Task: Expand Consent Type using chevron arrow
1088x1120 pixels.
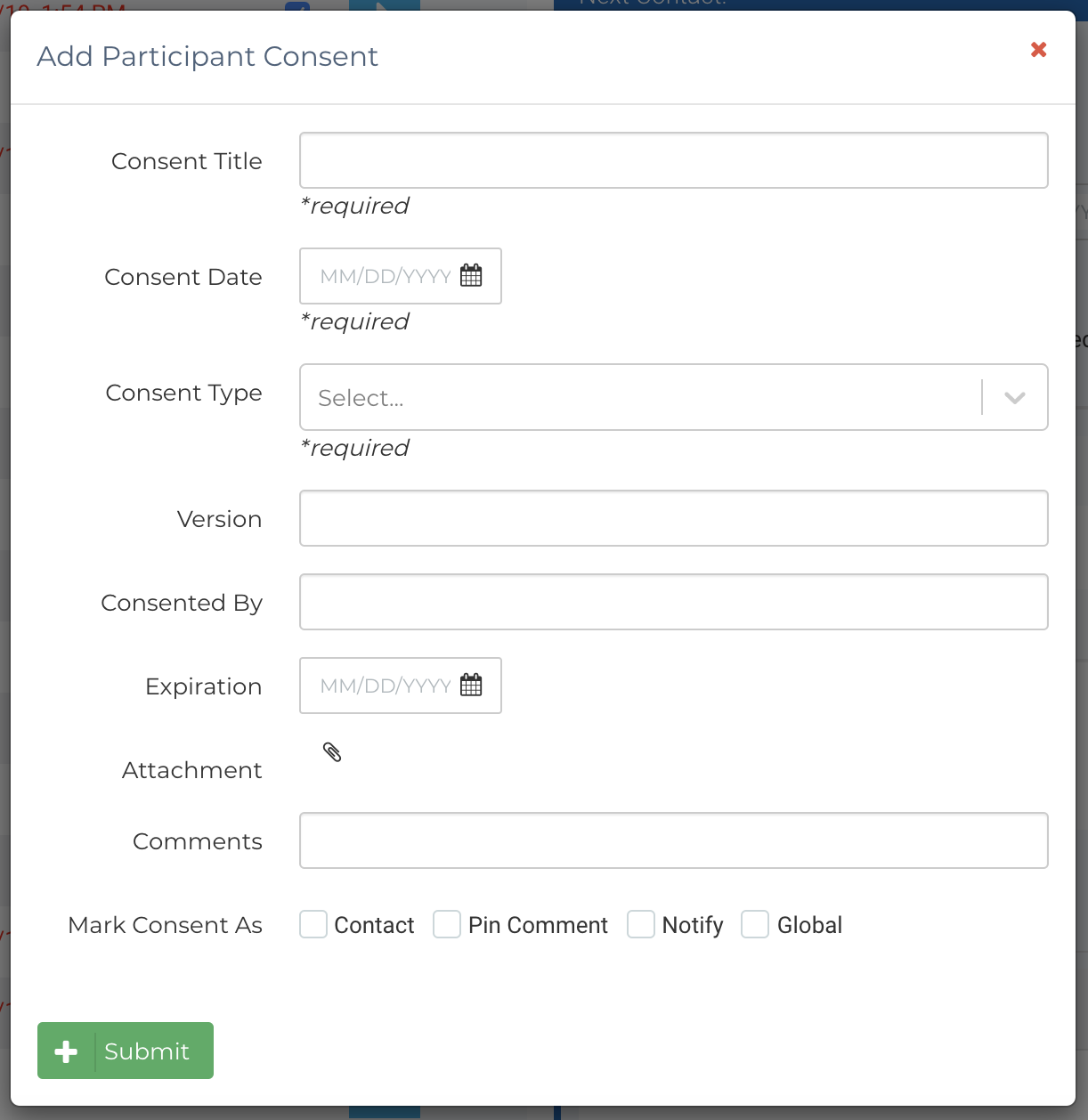Action: [x=1015, y=397]
